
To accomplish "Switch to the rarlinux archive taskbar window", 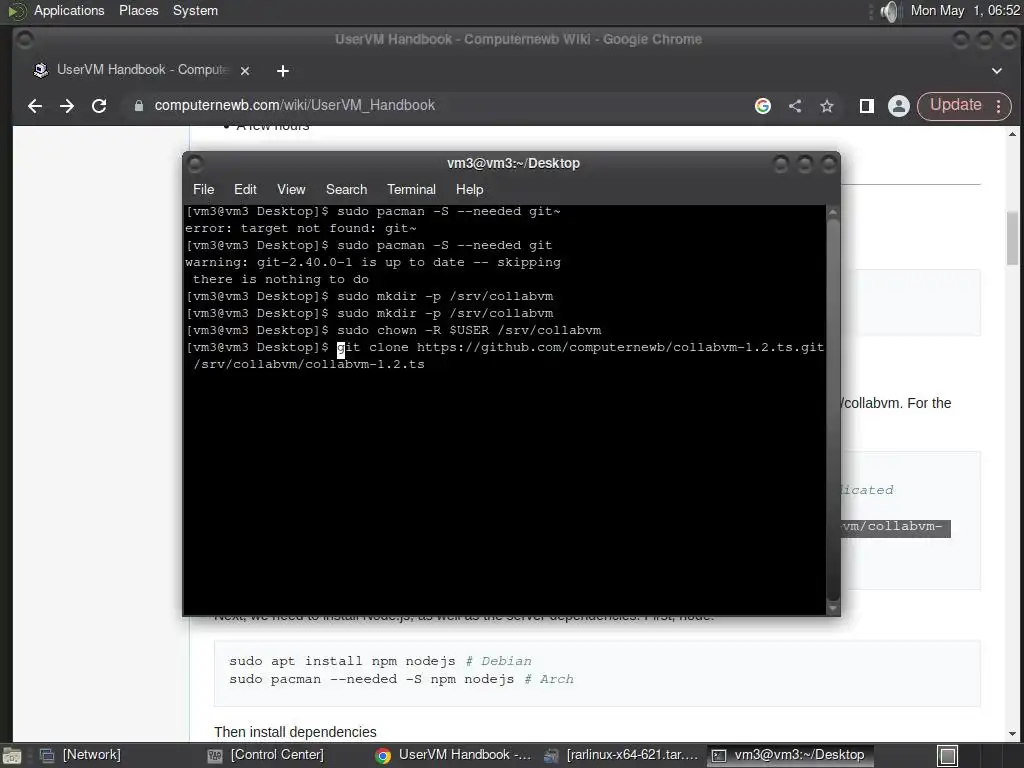I will pyautogui.click(x=621, y=755).
